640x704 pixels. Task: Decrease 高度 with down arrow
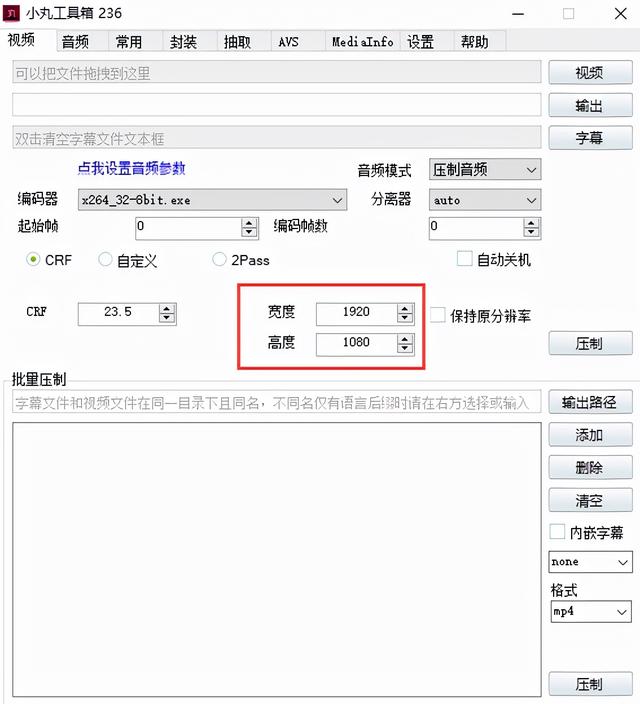point(405,348)
